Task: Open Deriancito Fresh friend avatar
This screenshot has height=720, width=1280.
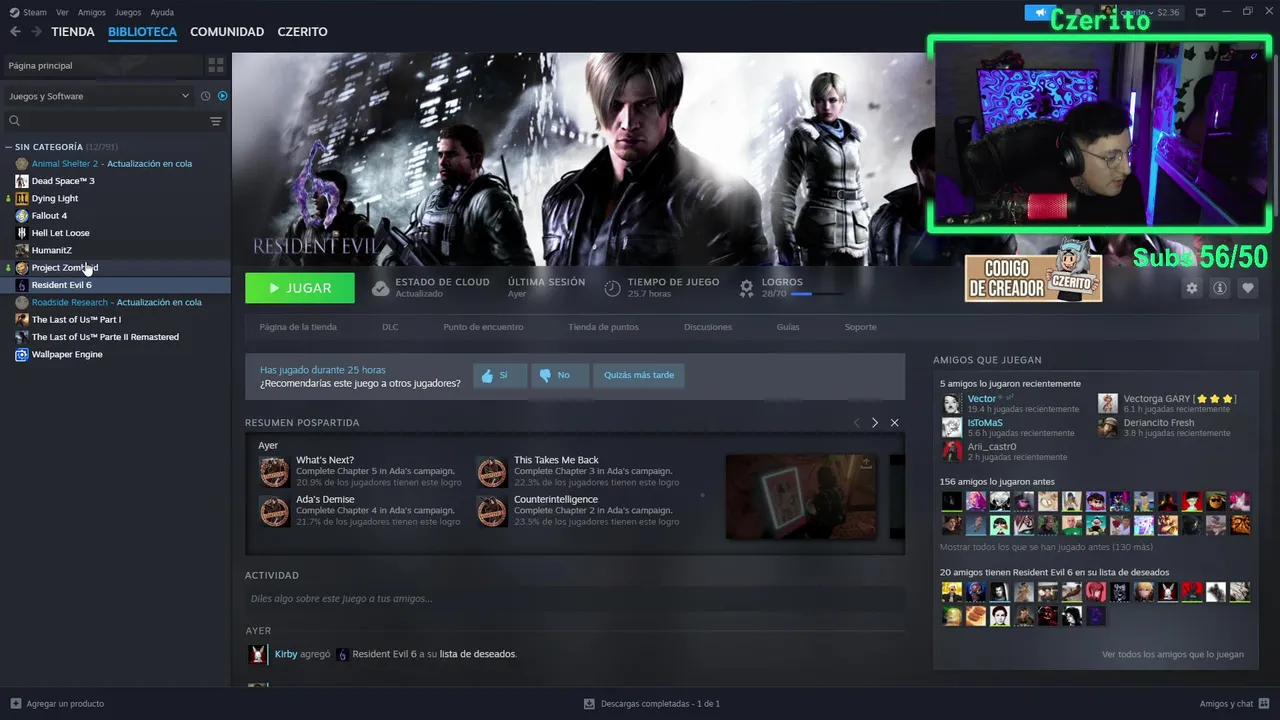Action: [x=1107, y=427]
